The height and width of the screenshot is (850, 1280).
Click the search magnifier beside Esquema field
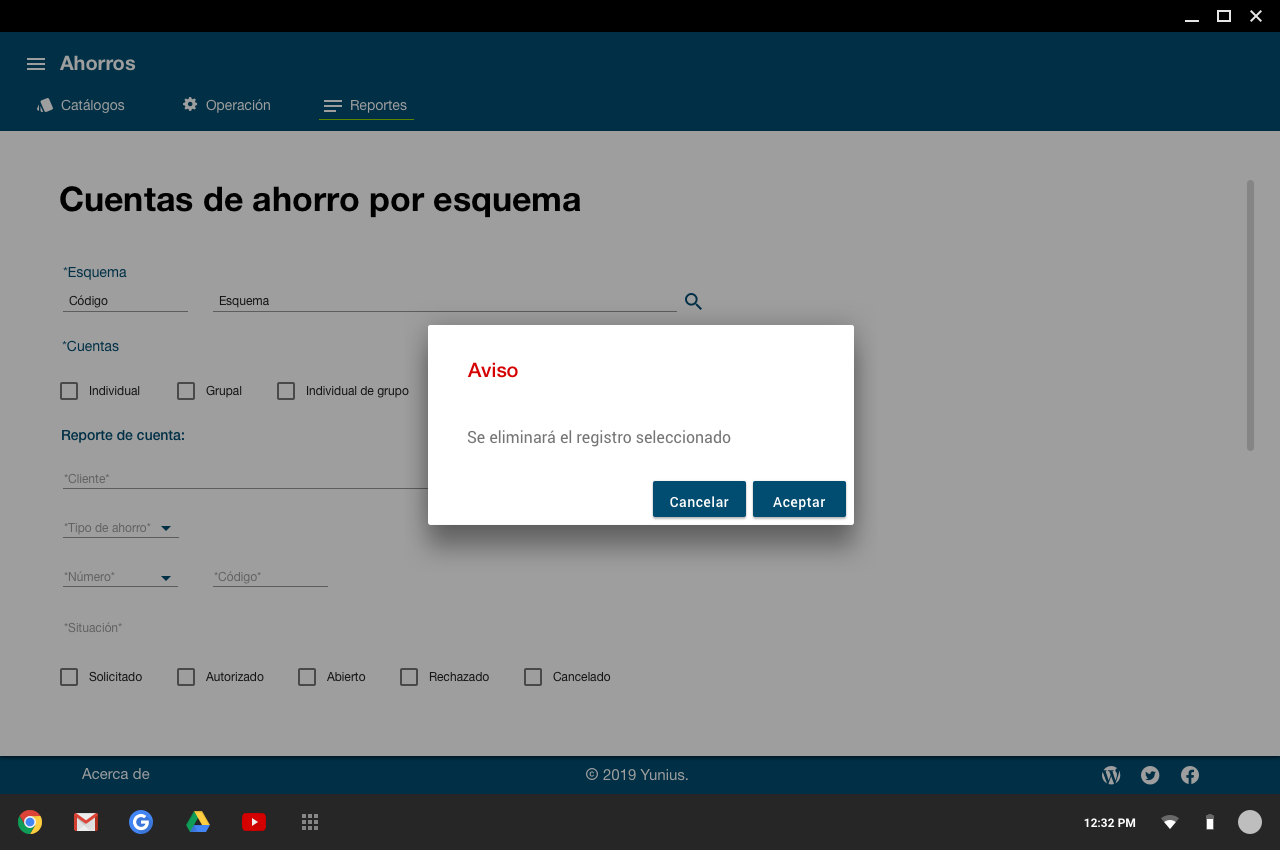(x=693, y=301)
